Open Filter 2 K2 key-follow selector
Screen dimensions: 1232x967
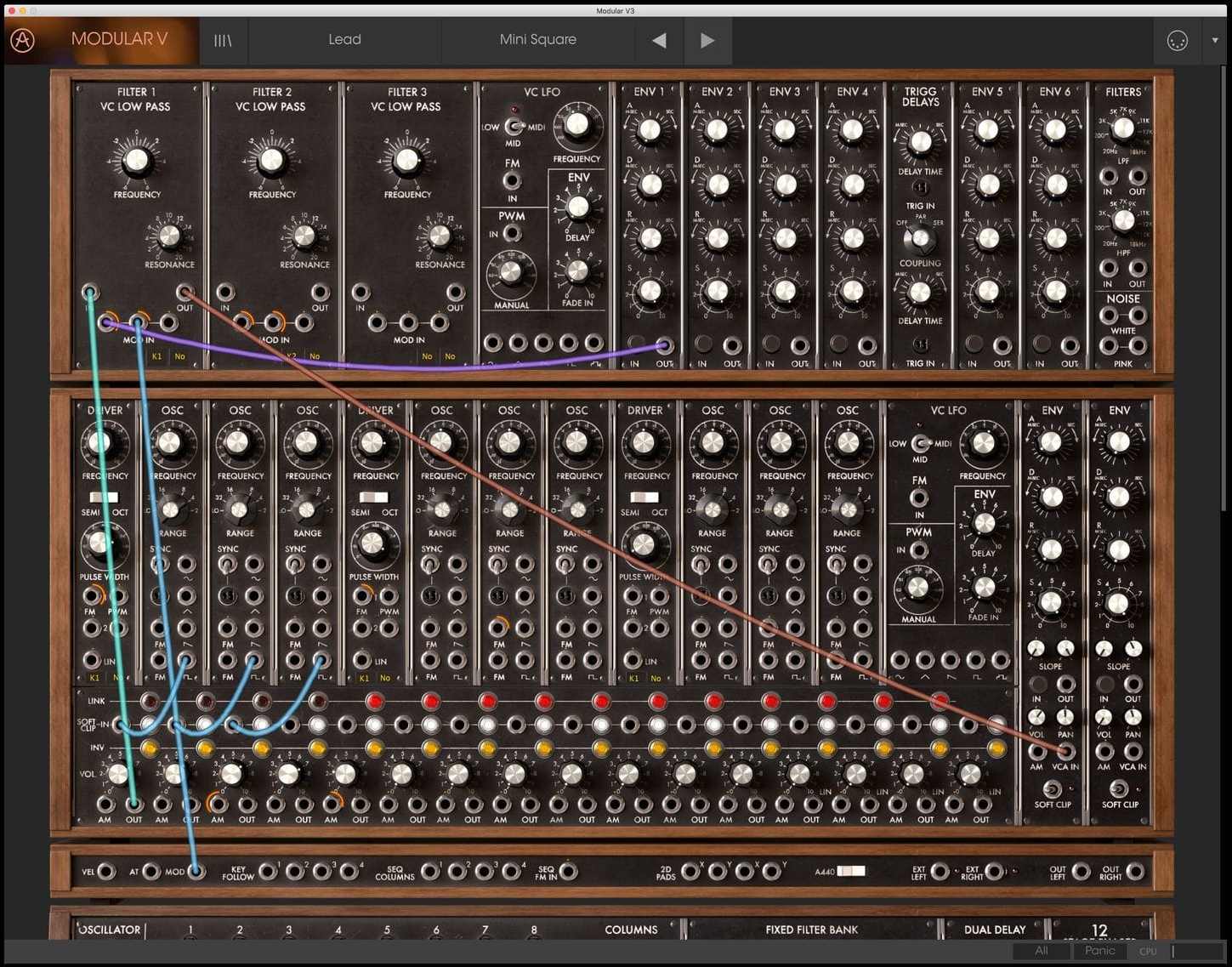coord(292,357)
